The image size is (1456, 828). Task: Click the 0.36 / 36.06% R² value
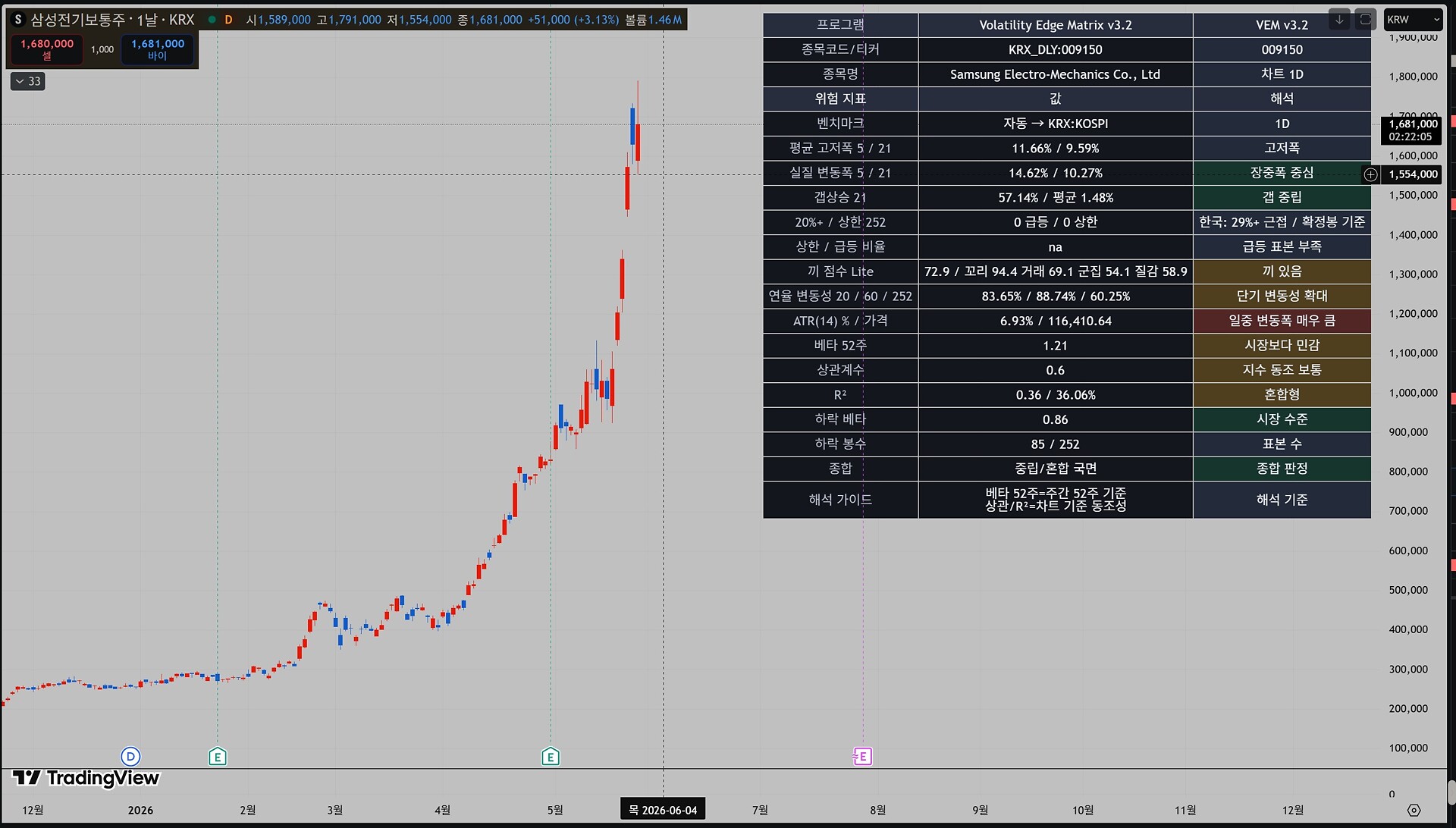click(1056, 395)
